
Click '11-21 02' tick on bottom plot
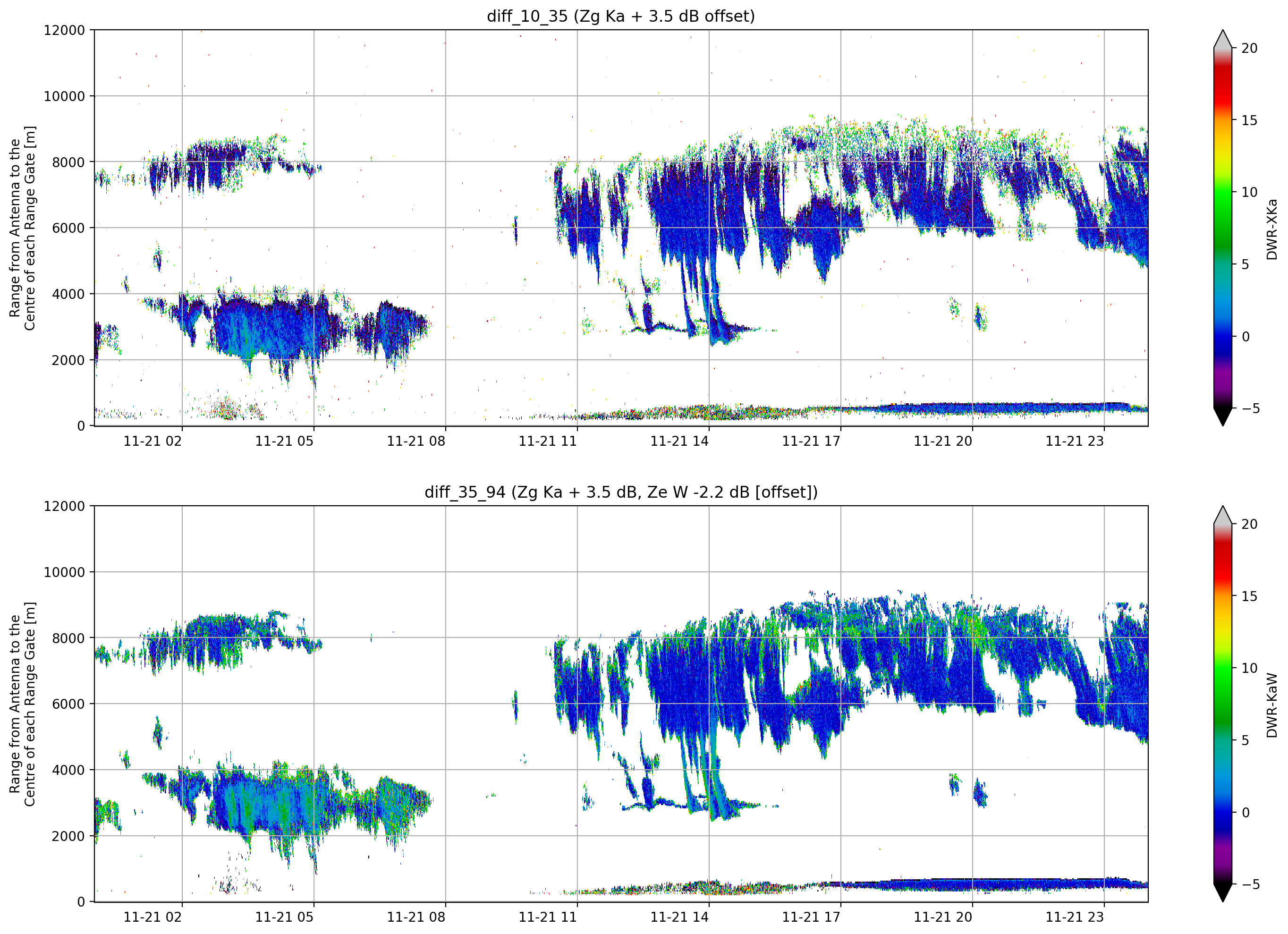click(x=152, y=917)
